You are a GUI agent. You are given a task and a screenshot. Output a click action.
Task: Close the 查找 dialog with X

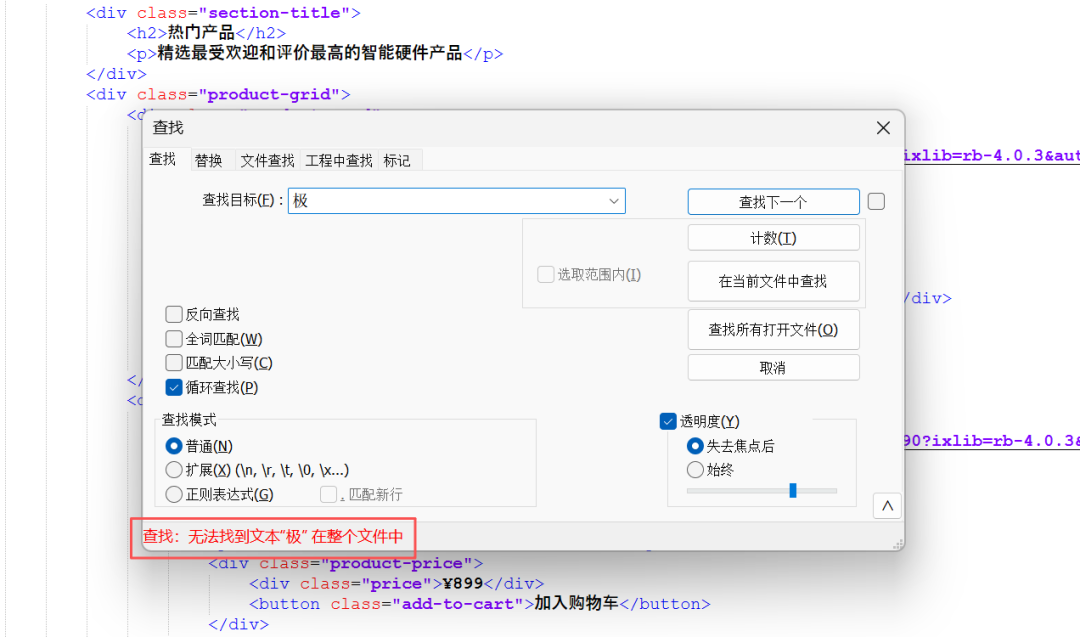[883, 128]
